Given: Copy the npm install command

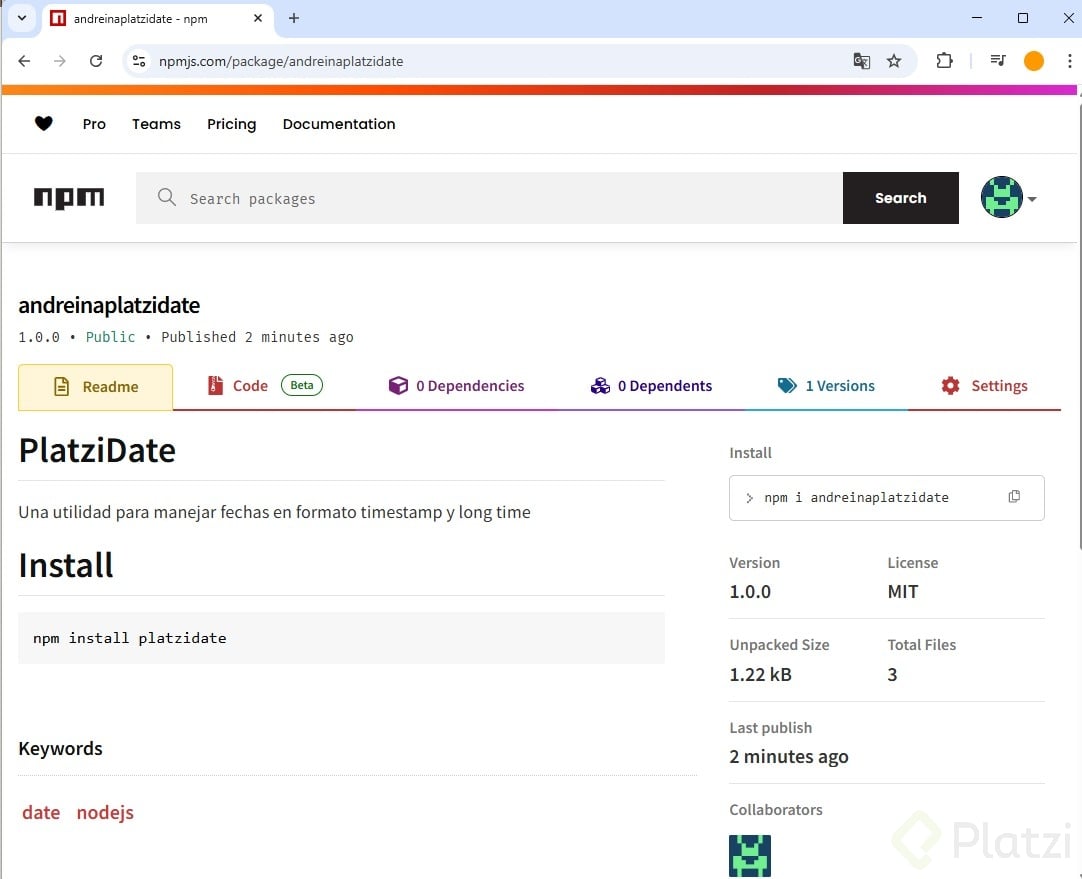Looking at the screenshot, I should (x=1014, y=497).
